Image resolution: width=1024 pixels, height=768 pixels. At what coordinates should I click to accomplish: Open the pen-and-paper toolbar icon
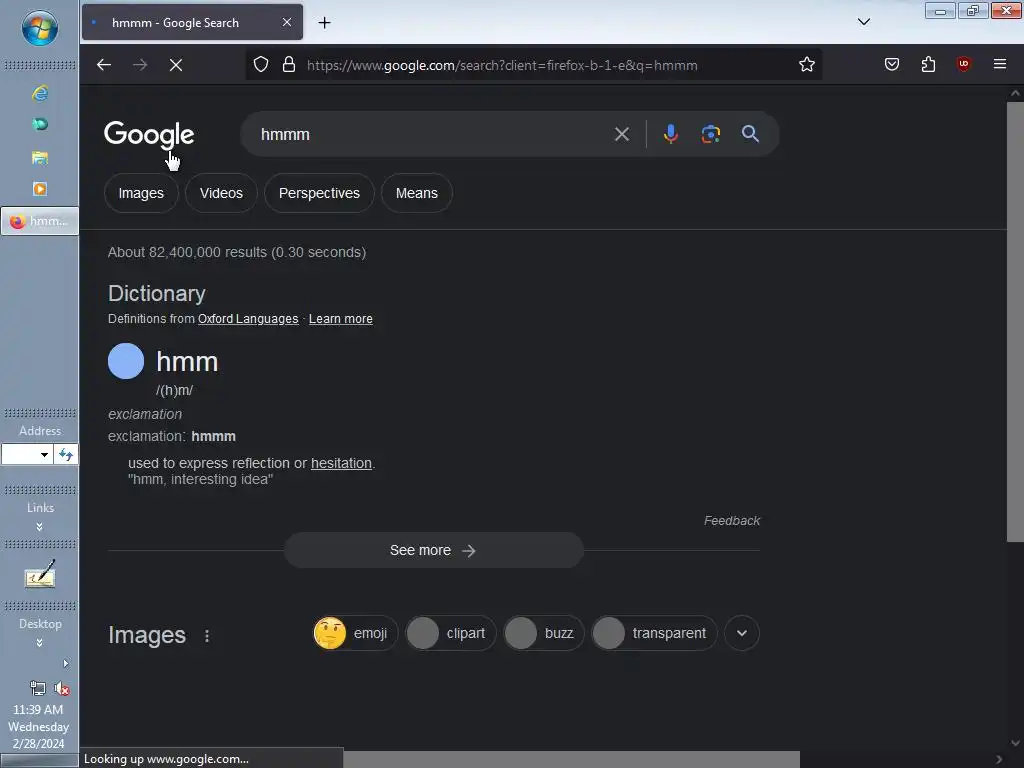[40, 573]
